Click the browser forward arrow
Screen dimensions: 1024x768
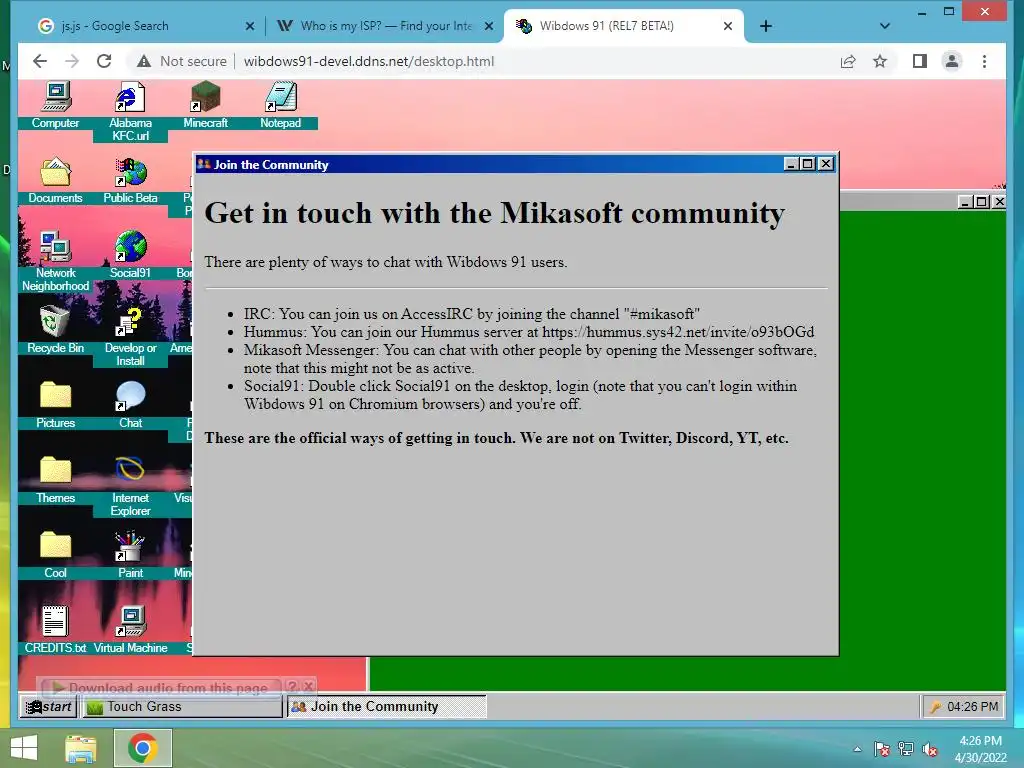pyautogui.click(x=72, y=61)
